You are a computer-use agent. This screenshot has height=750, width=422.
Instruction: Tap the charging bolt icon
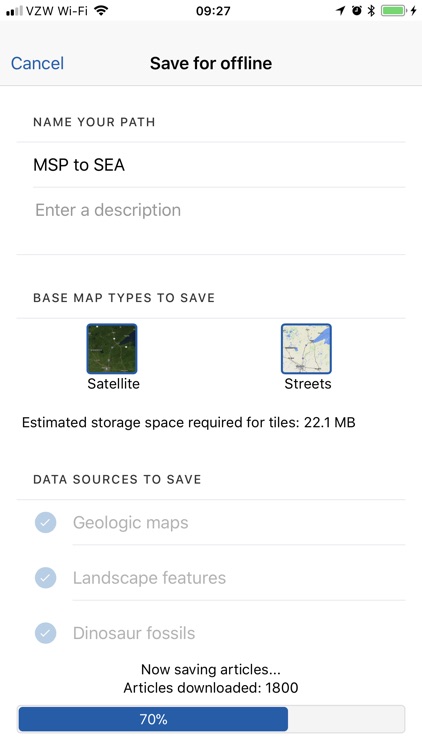tap(413, 10)
